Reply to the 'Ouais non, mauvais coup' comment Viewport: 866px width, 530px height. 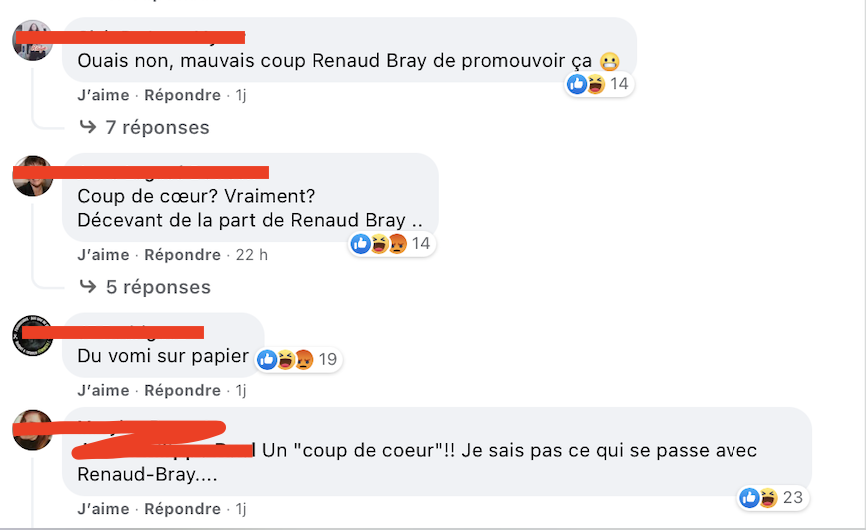click(182, 95)
